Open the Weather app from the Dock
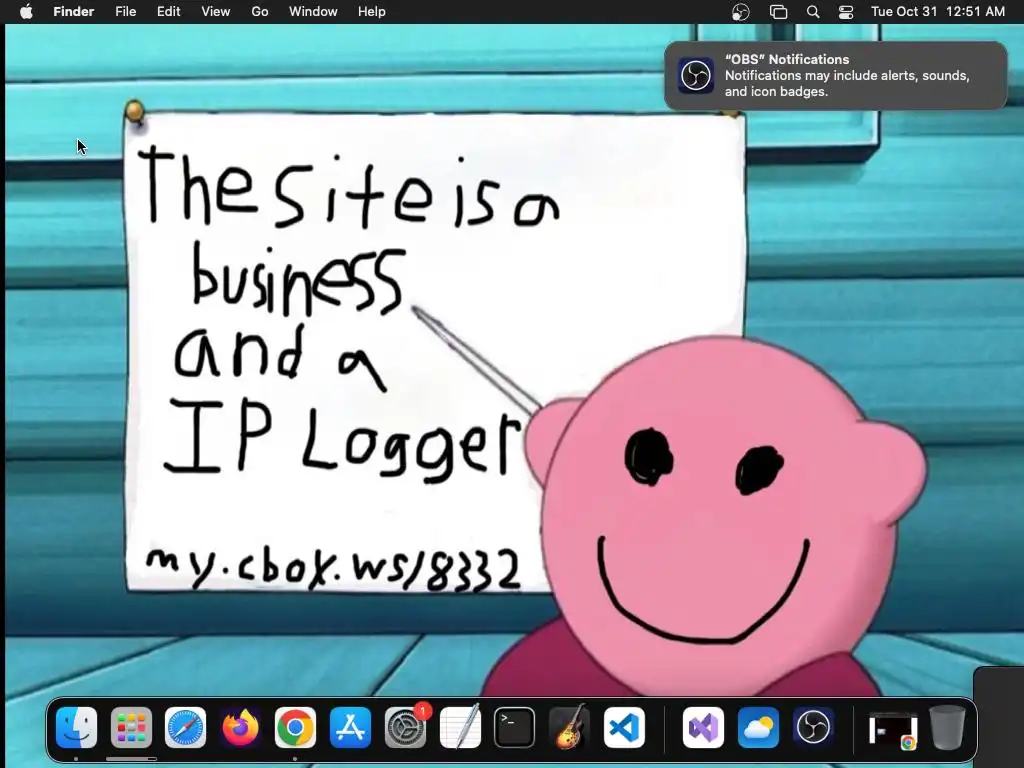The height and width of the screenshot is (768, 1024). point(758,728)
